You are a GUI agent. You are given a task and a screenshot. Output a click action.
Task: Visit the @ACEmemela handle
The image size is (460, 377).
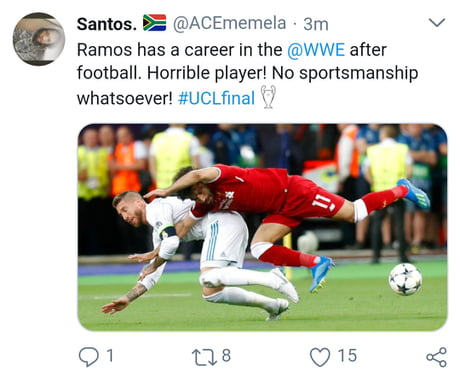(x=229, y=23)
